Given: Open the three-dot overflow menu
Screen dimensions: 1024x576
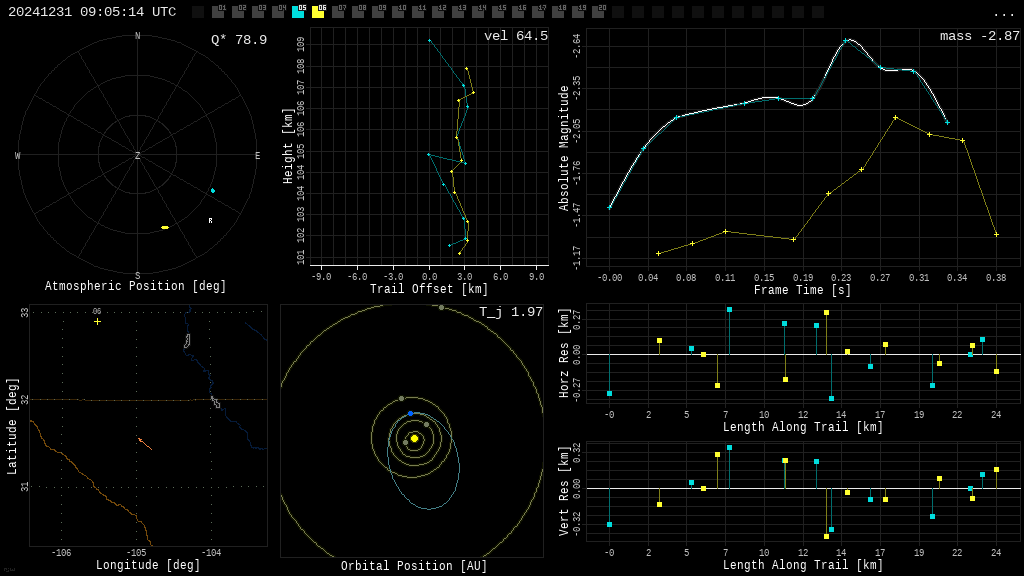Looking at the screenshot, I should 1003,13.
